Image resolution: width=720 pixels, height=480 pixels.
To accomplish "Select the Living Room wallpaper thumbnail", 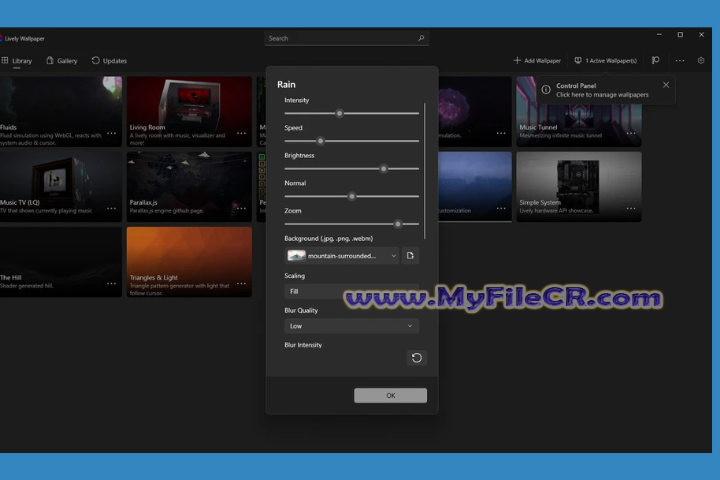I will point(189,112).
